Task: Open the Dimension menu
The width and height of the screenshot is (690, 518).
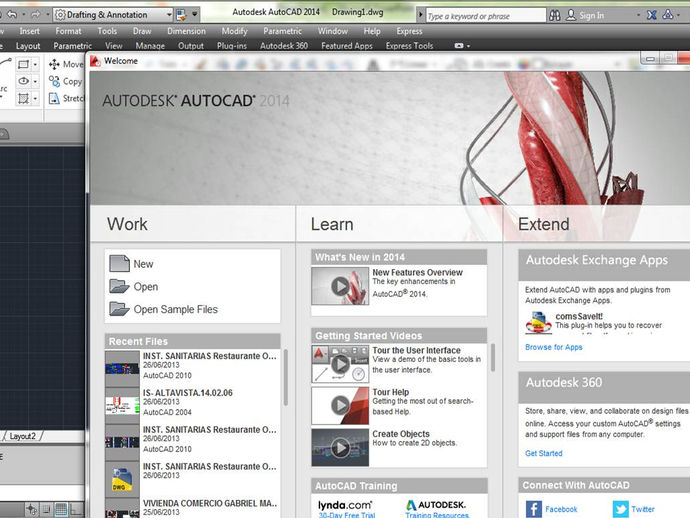Action: (x=186, y=31)
